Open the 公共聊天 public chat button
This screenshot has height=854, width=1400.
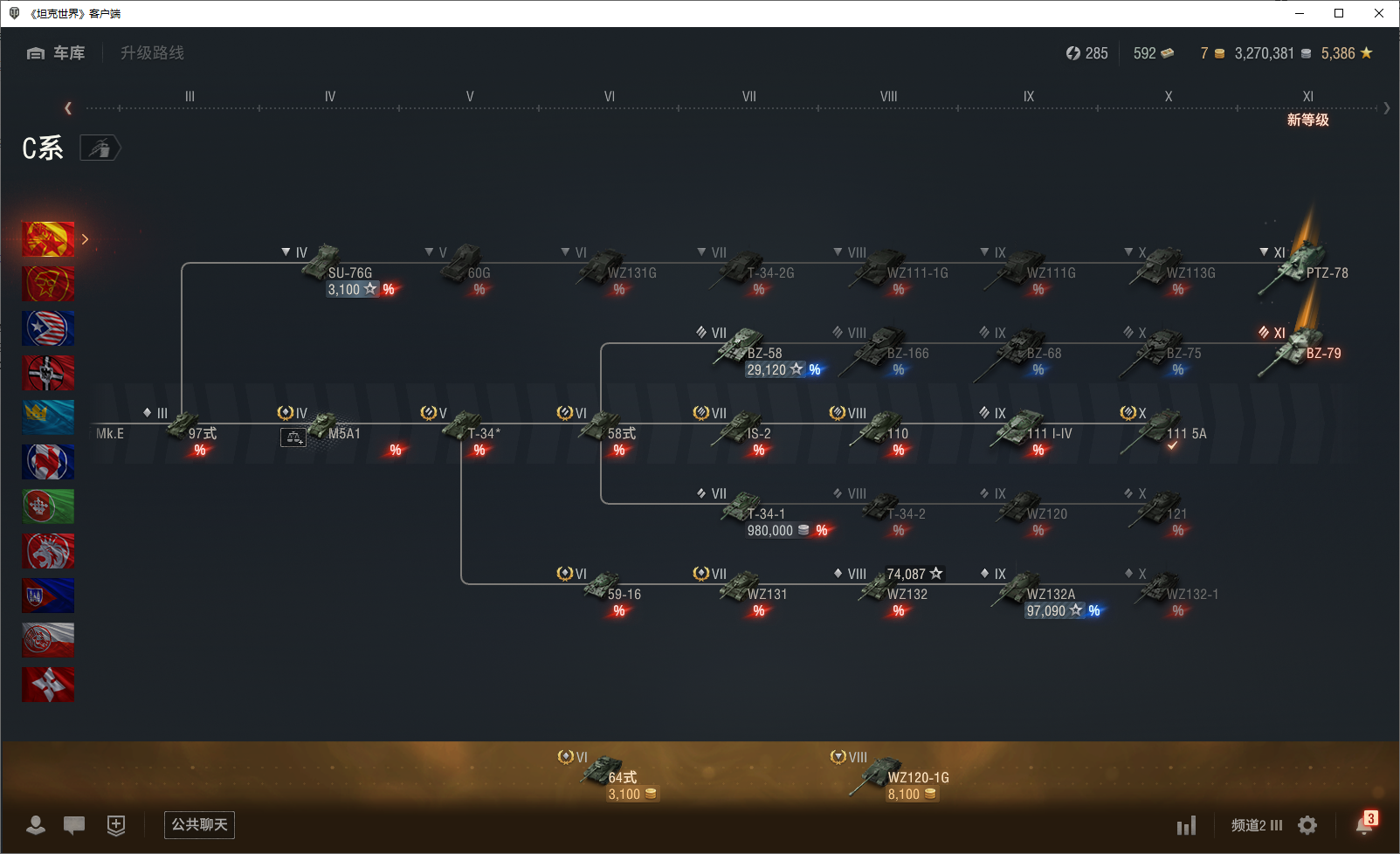(x=199, y=825)
